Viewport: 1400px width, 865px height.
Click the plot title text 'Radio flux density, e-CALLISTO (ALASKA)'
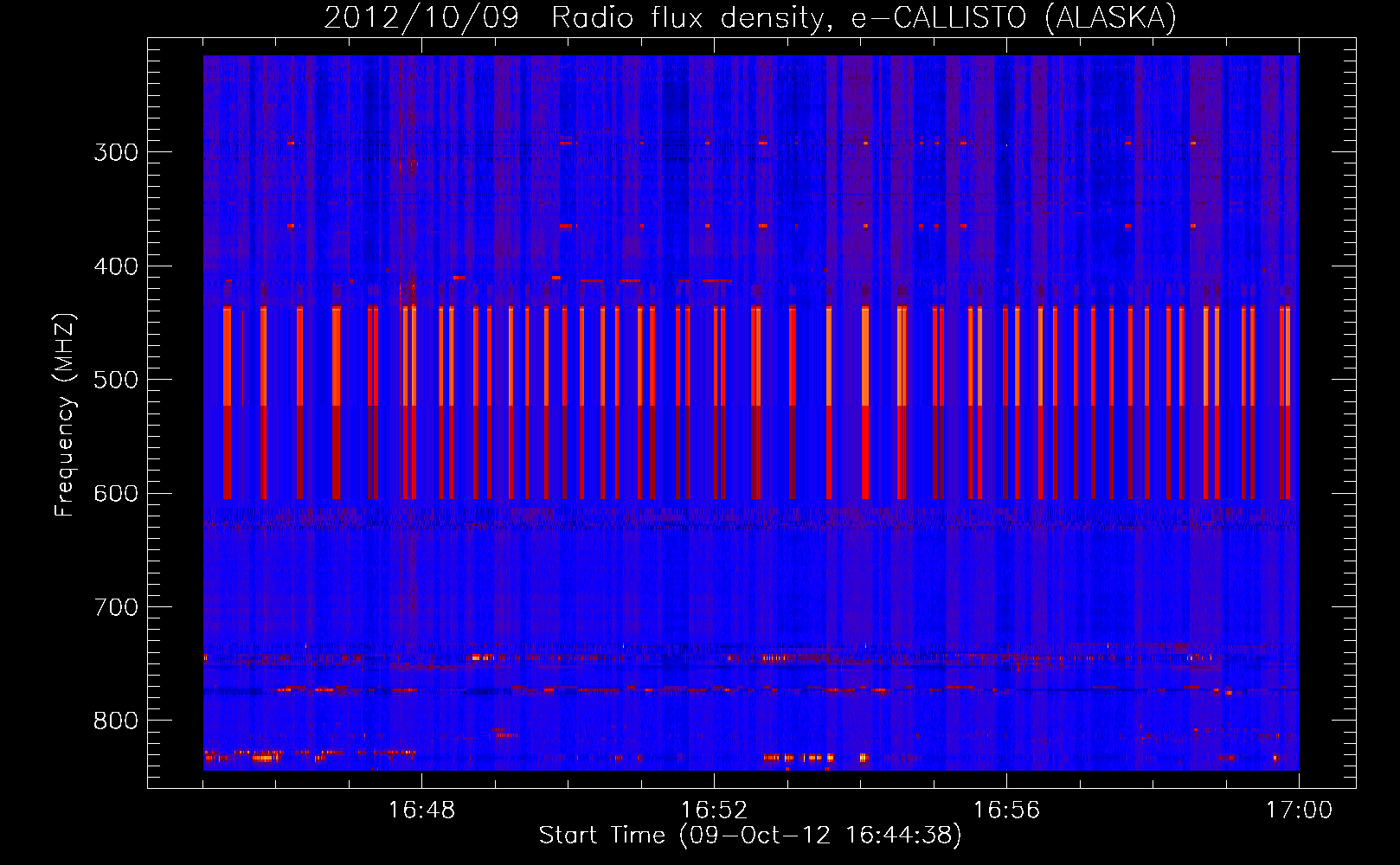click(864, 18)
